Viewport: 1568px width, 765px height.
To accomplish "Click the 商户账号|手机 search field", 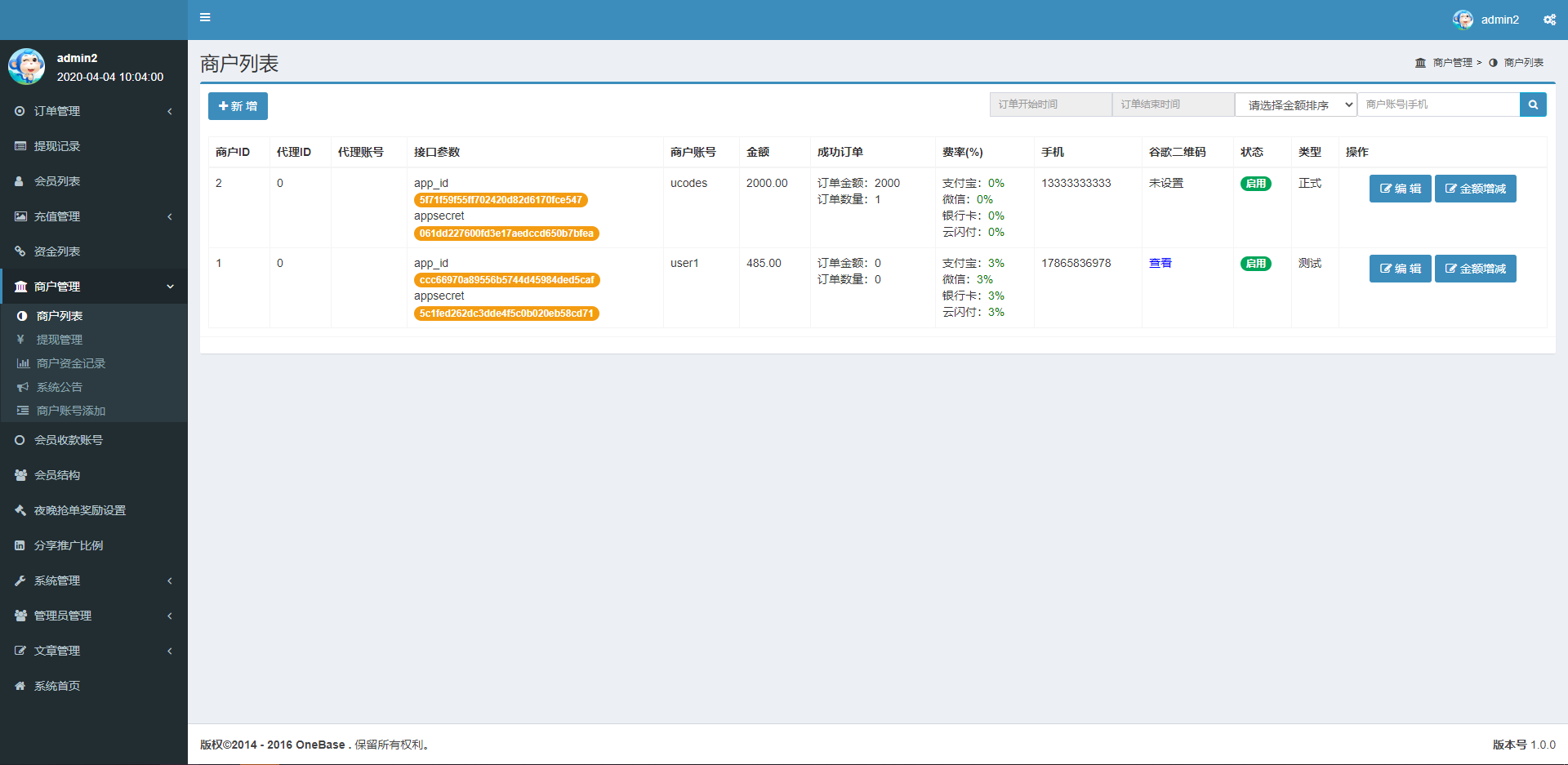I will (1437, 105).
